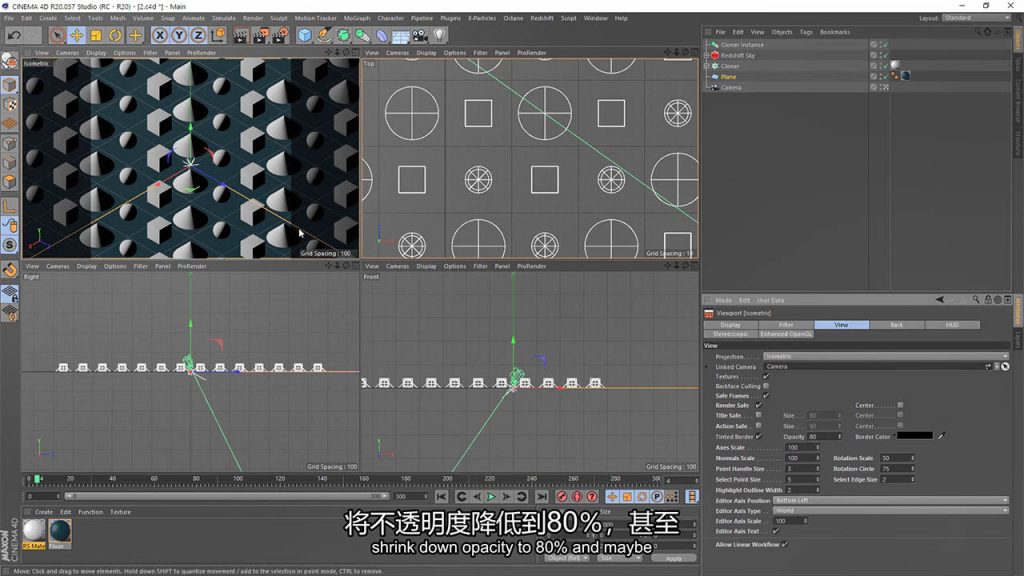Screen dimensions: 1024x576
Task: Go to end of timeline
Action: click(541, 497)
